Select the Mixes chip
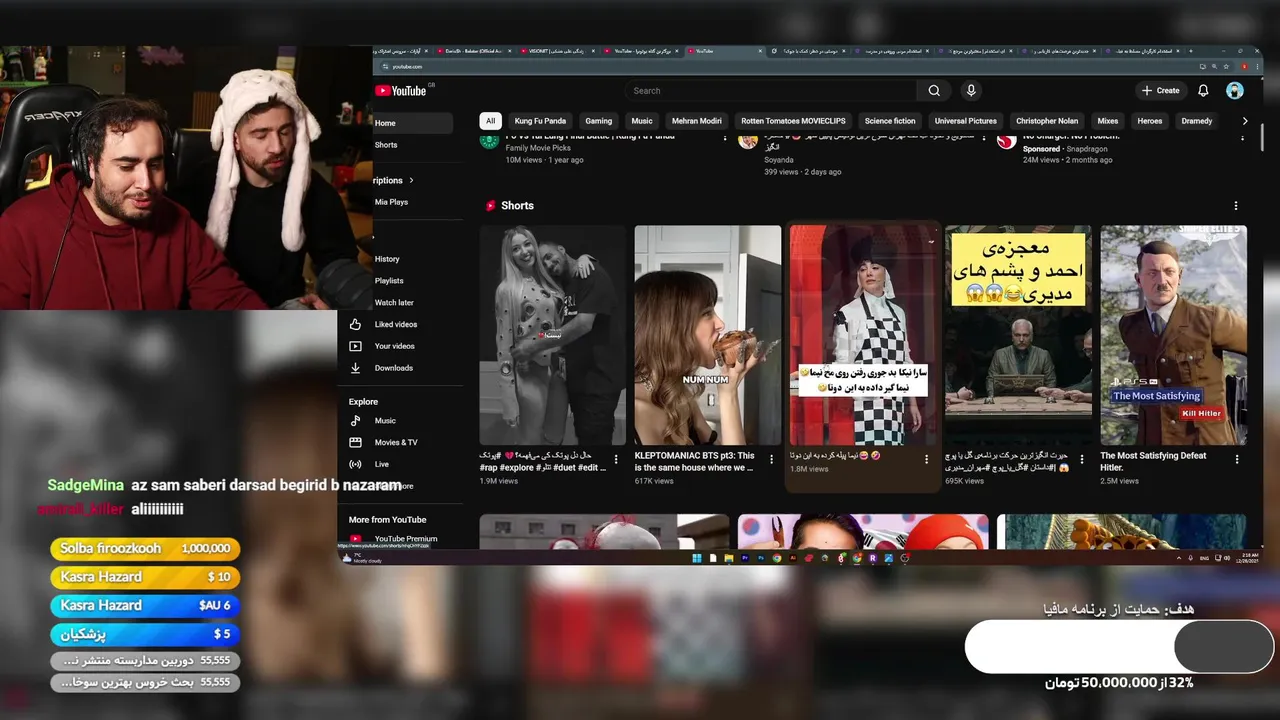The image size is (1280, 720). [1108, 121]
